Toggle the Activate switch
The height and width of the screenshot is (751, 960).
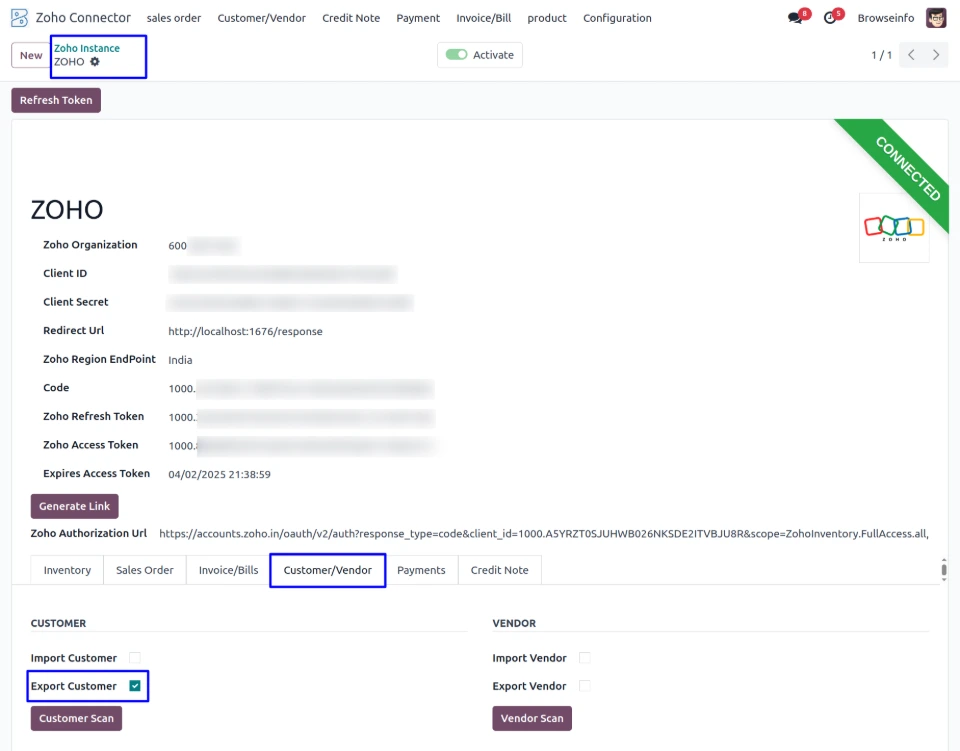coord(457,55)
